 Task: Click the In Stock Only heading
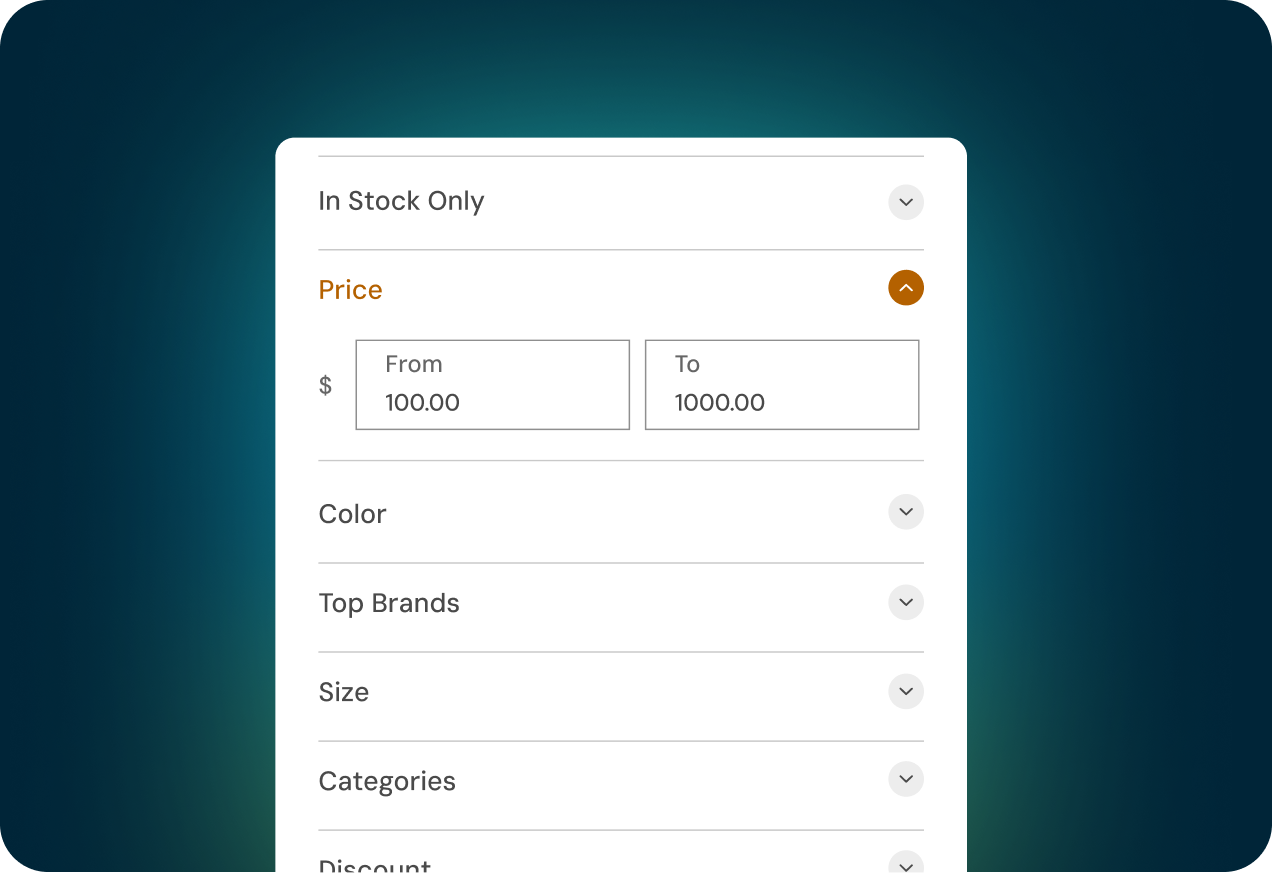[401, 201]
